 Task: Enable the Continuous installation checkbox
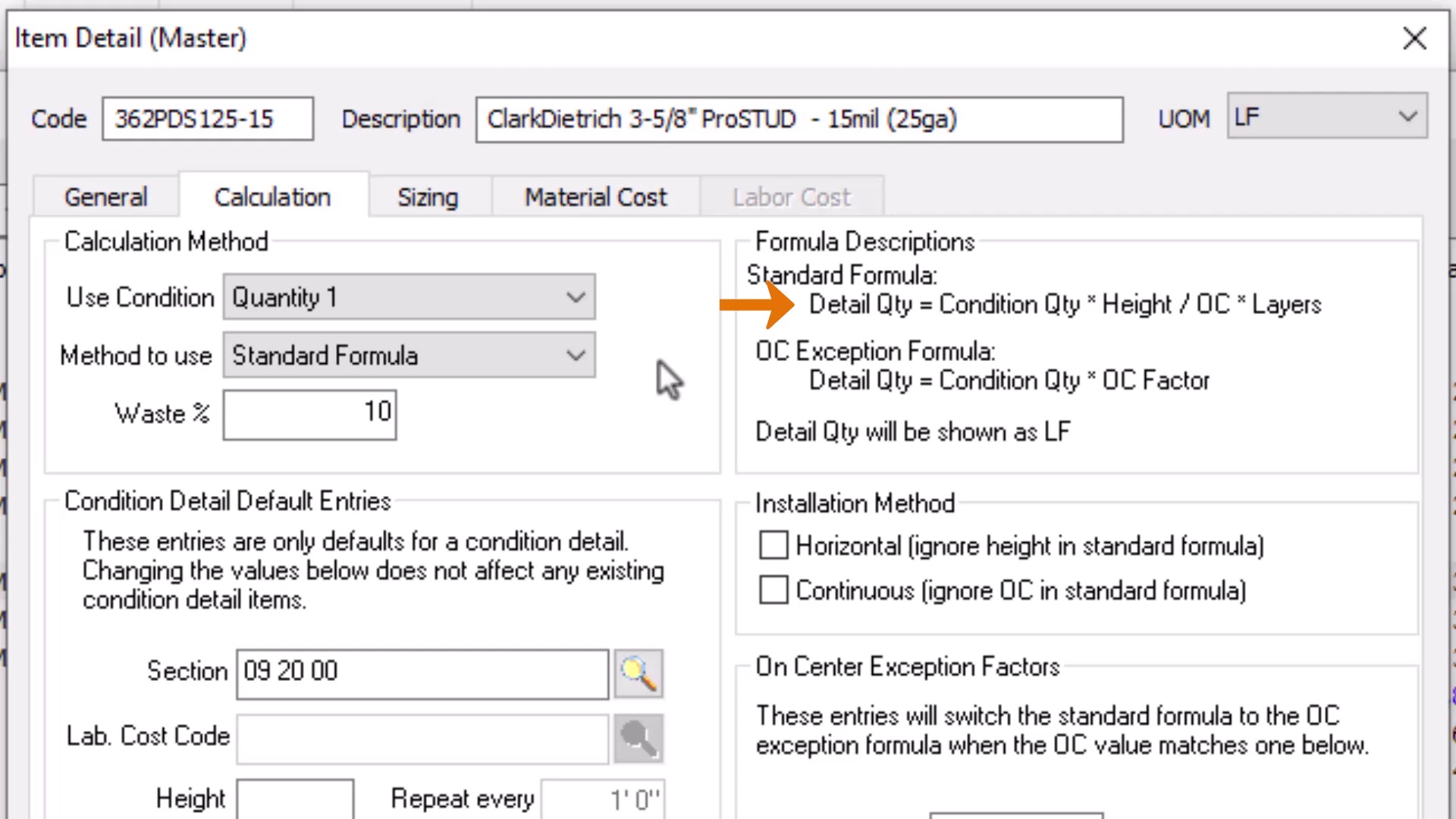(773, 590)
